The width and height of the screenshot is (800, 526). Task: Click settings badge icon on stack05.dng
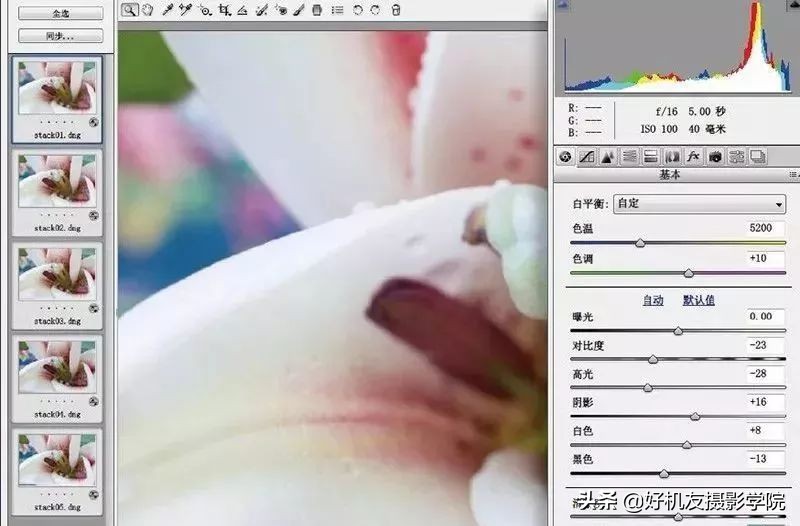(x=93, y=495)
